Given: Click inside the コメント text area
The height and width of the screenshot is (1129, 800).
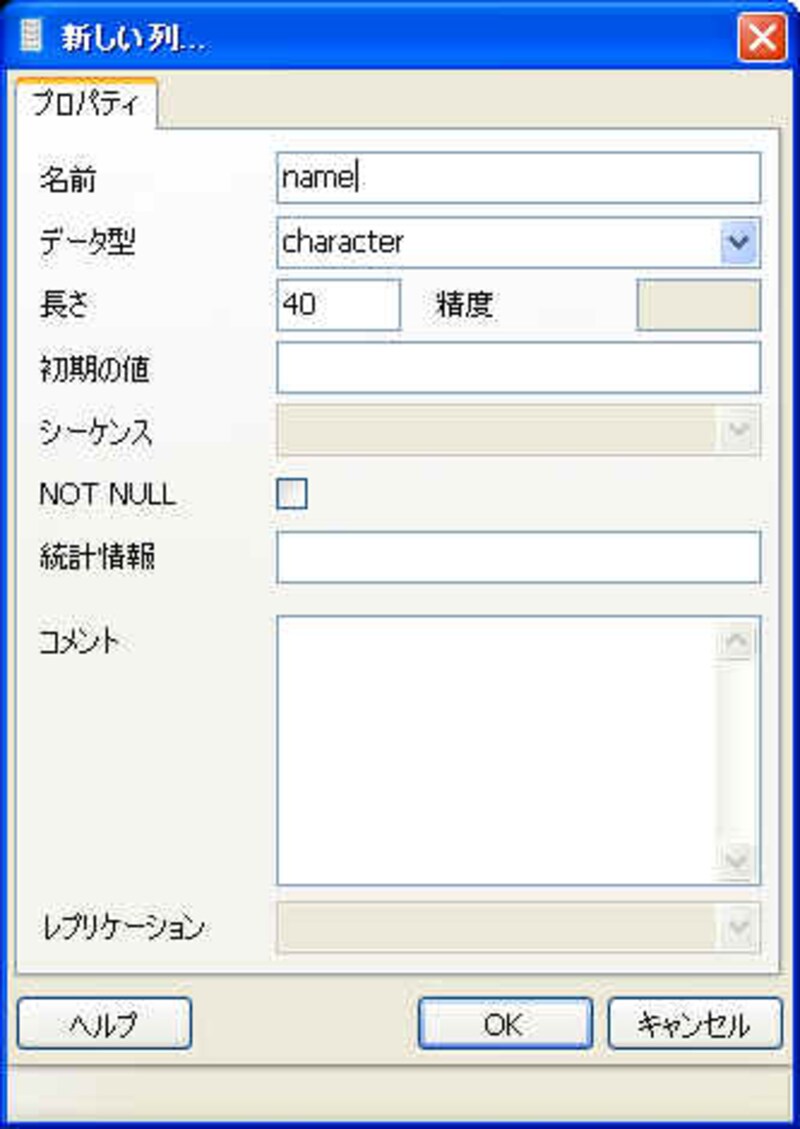Looking at the screenshot, I should (497, 750).
